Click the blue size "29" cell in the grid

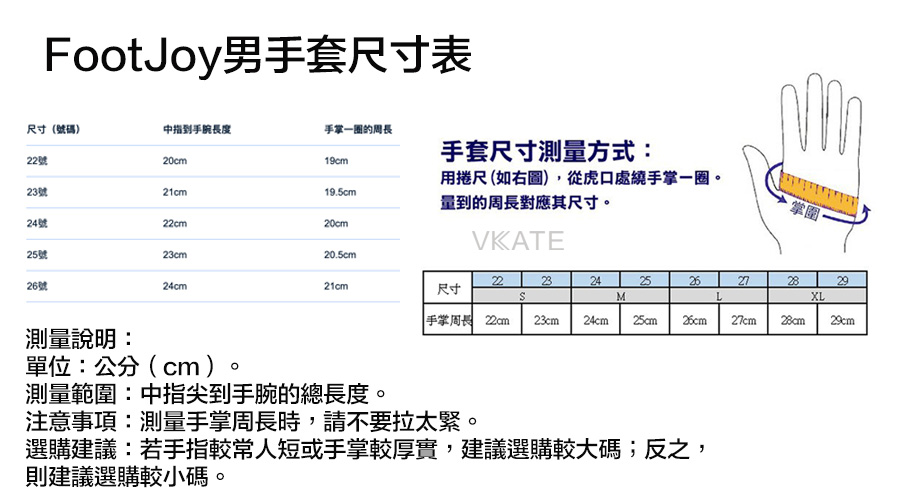pyautogui.click(x=842, y=281)
